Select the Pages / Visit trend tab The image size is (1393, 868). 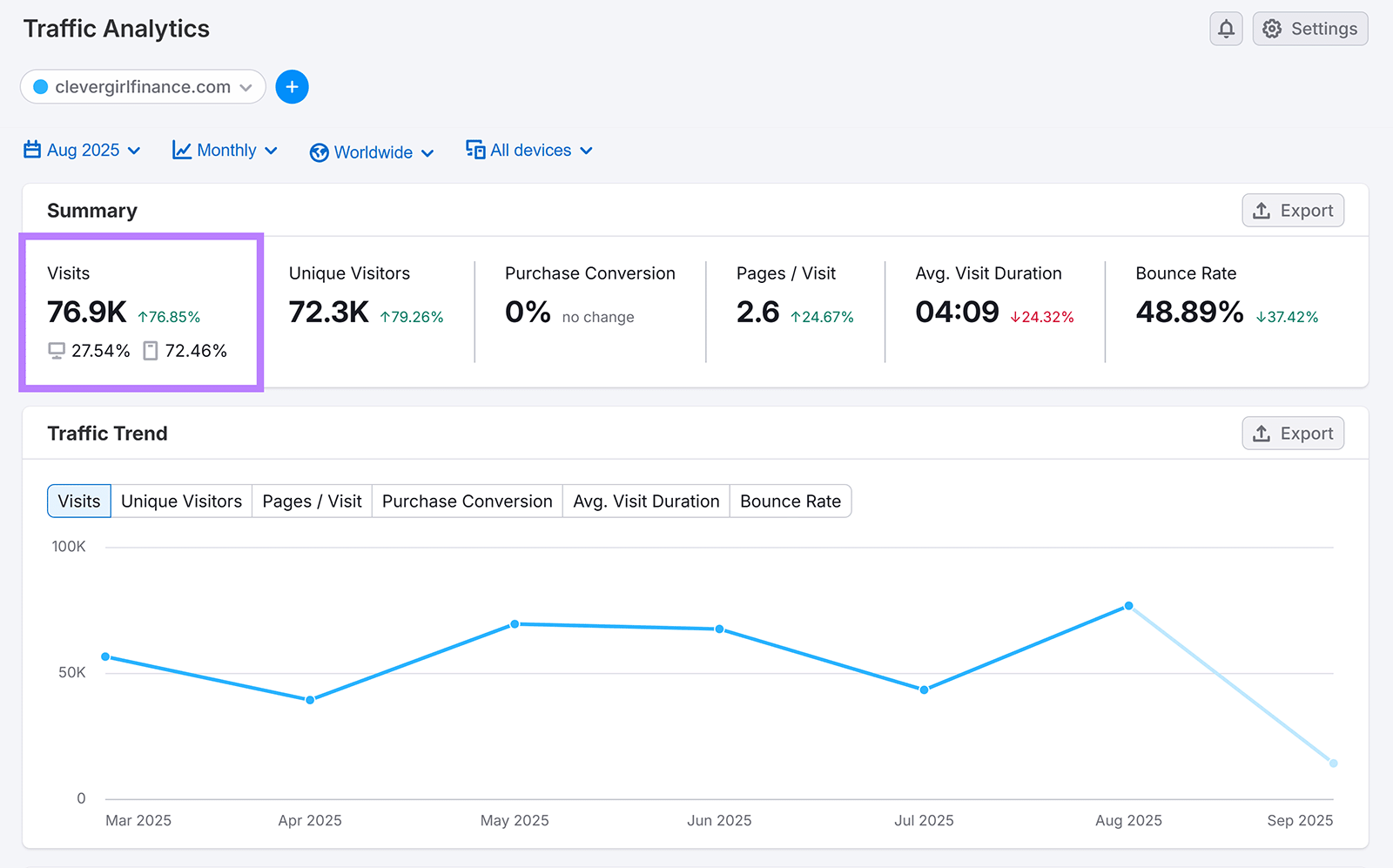311,501
